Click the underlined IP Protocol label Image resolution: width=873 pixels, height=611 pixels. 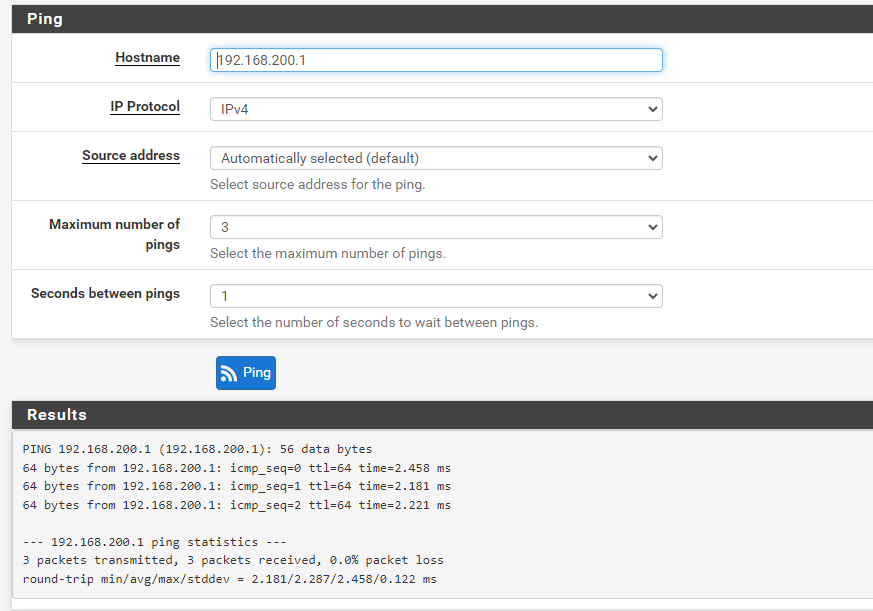coord(145,107)
